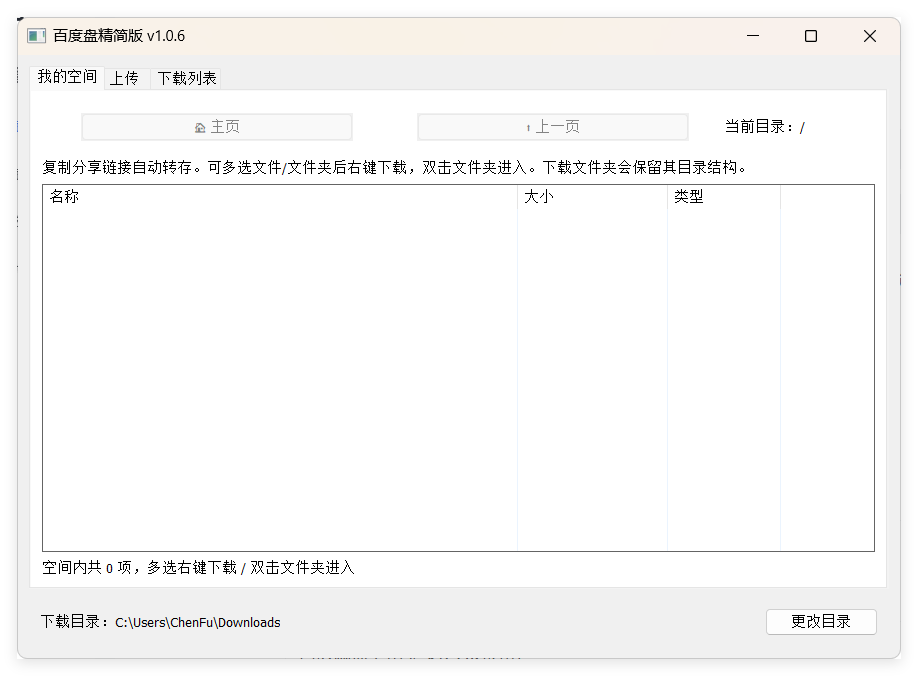Click the 当前目录 label
This screenshot has height=676, width=918.
point(759,127)
